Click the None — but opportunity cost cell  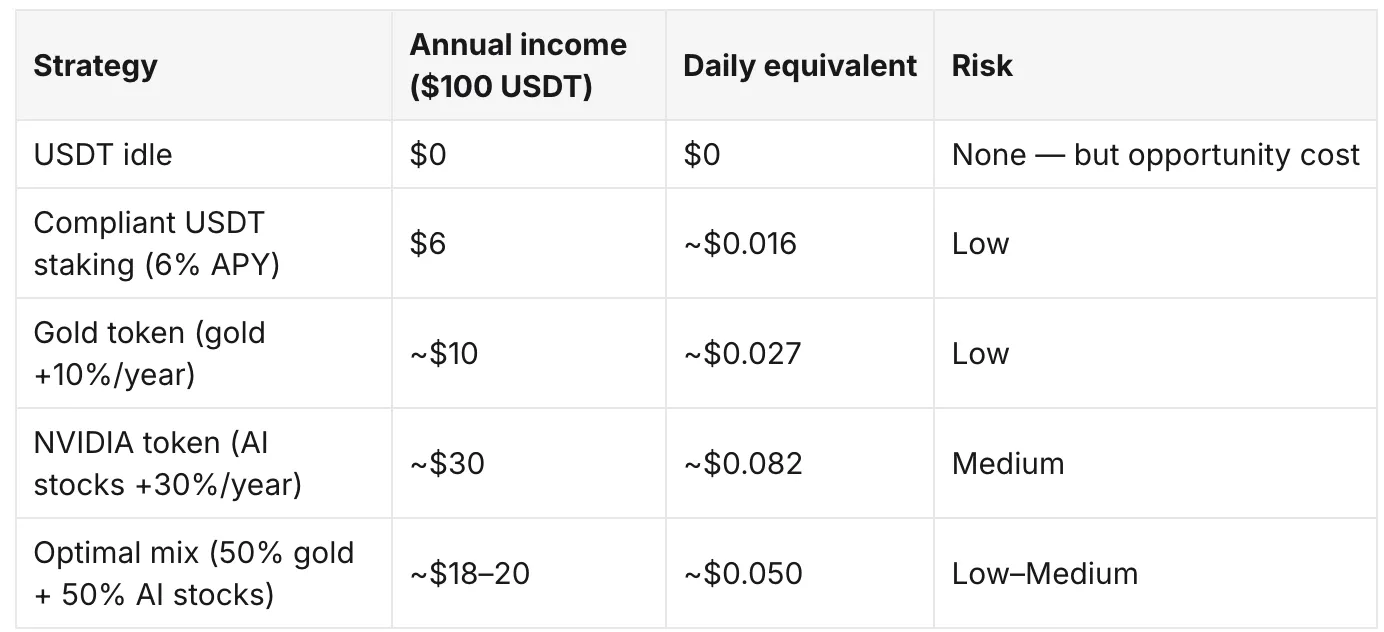click(x=1156, y=155)
